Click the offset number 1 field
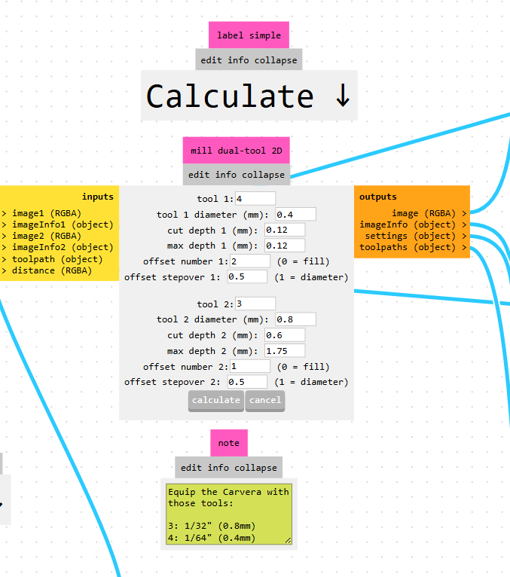510x577 pixels. coord(250,261)
